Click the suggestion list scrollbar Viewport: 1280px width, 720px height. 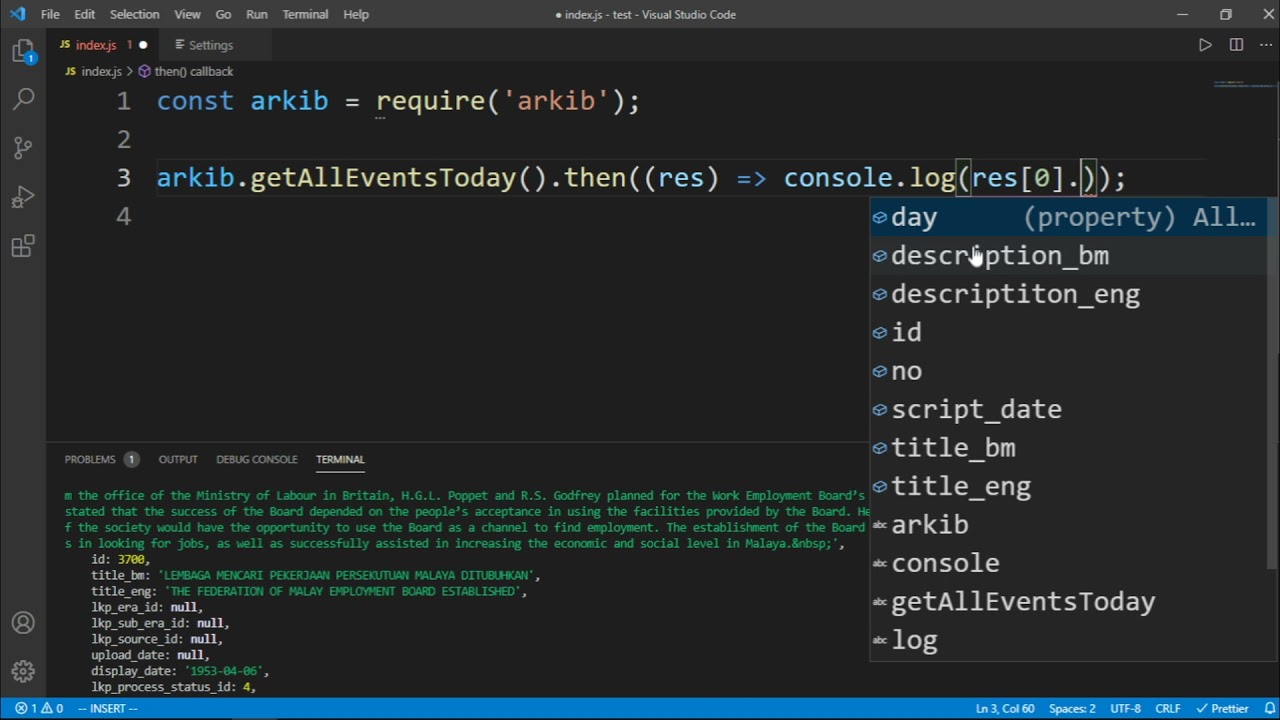[1272, 385]
